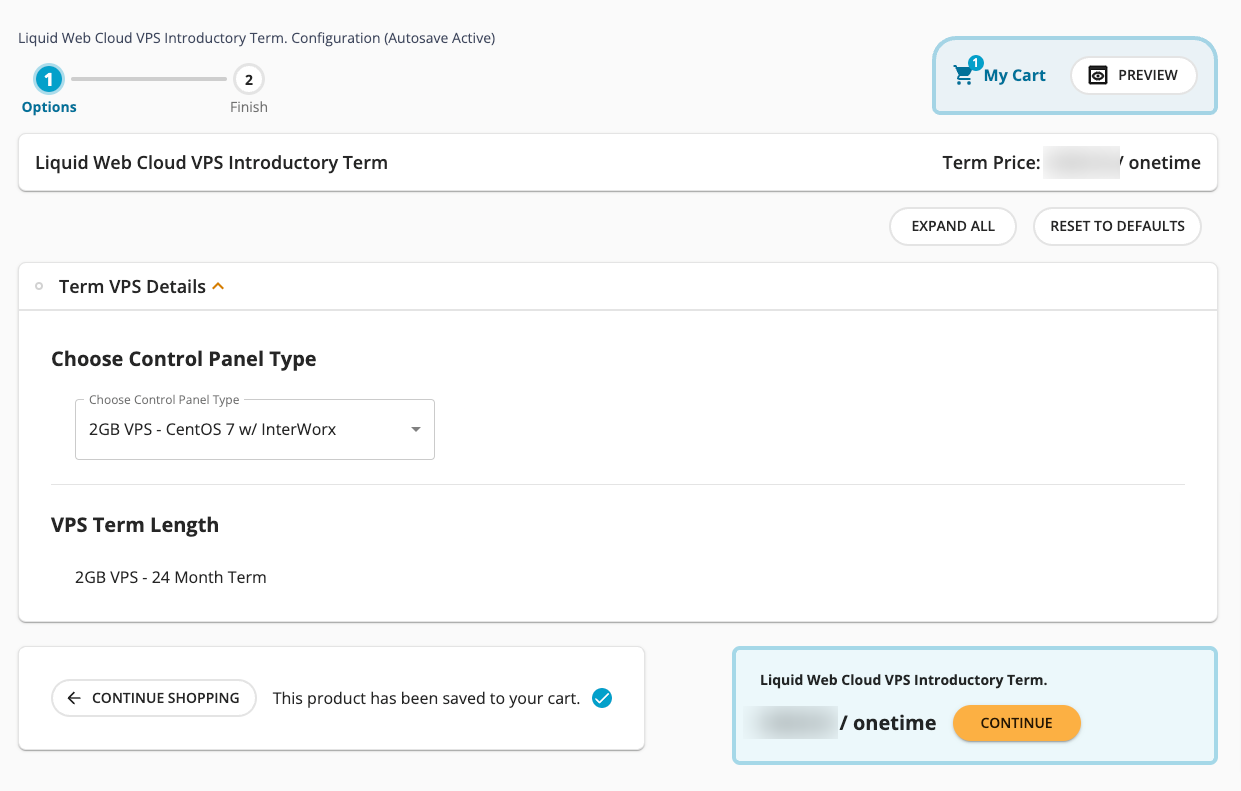Click the Term VPS Details header text

(x=132, y=287)
